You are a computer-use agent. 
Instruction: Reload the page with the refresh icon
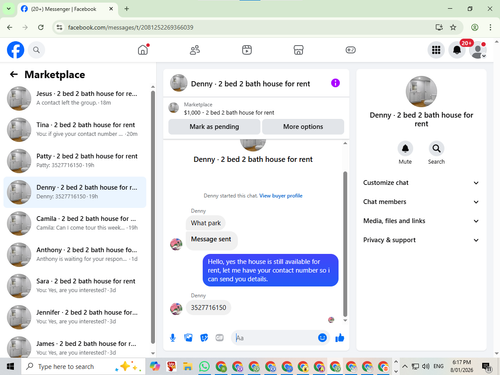41,27
